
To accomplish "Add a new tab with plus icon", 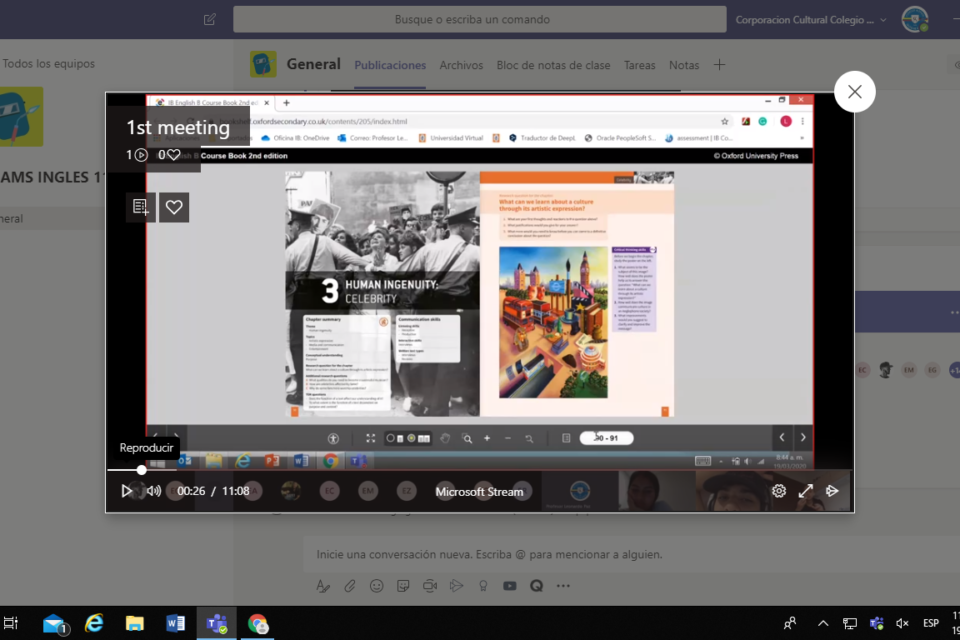I will [719, 64].
